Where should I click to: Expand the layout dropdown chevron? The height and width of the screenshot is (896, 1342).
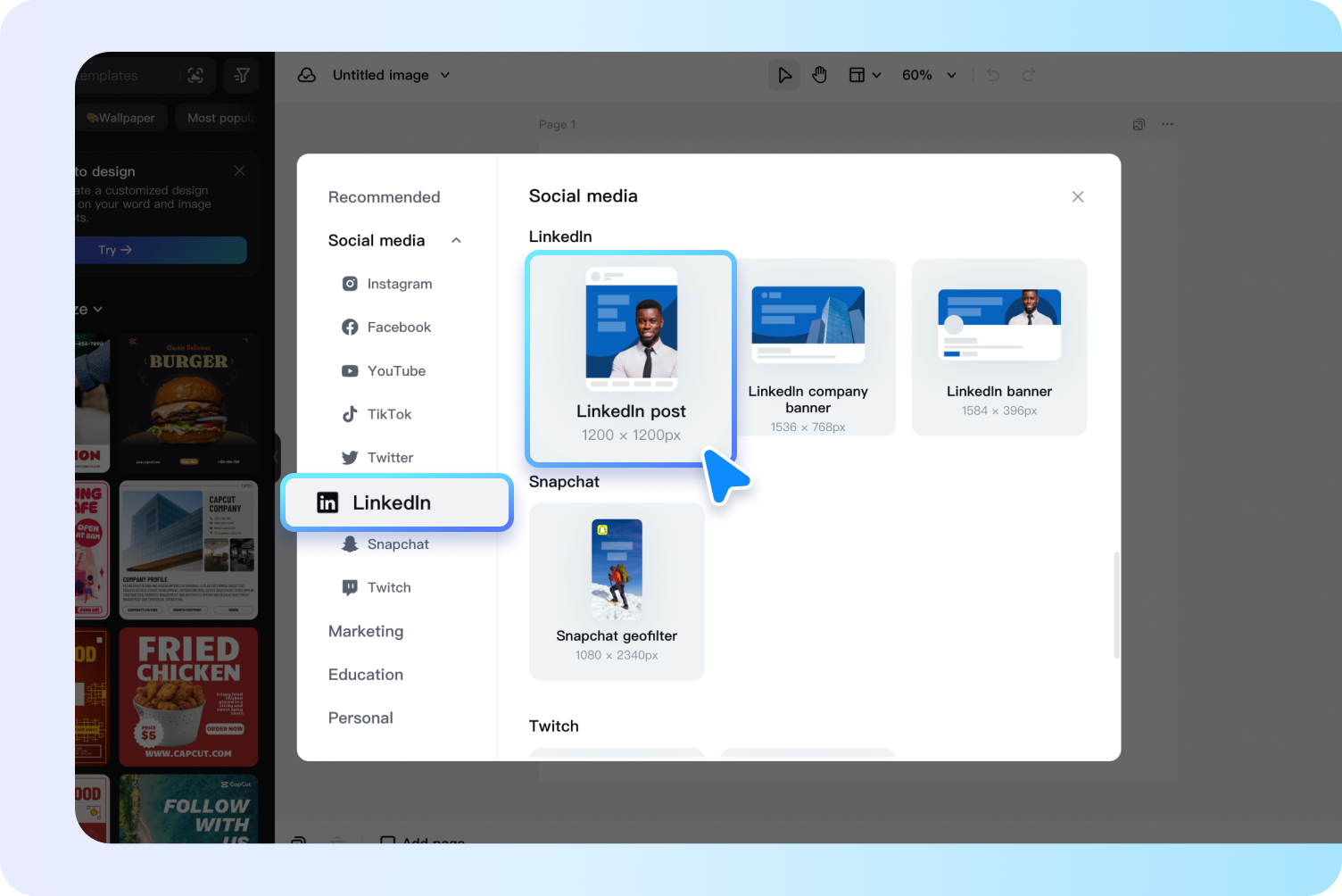click(876, 75)
